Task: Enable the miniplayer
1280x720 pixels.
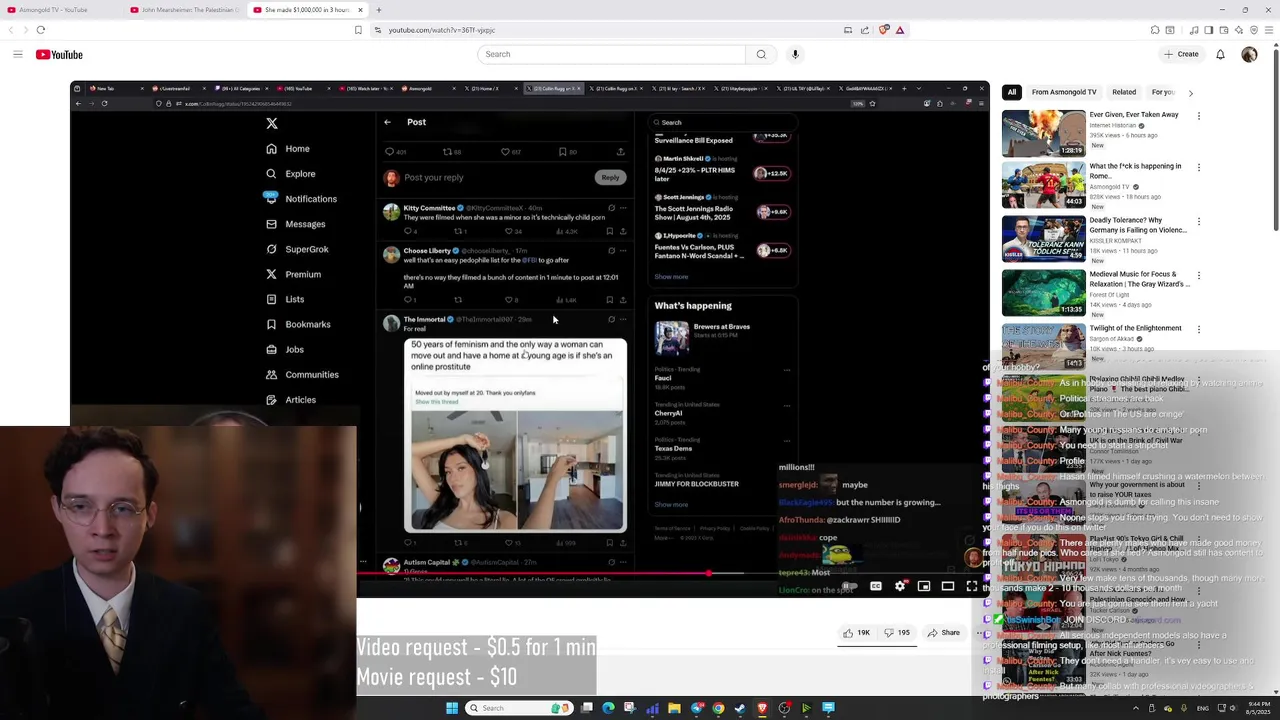Action: pyautogui.click(x=924, y=586)
